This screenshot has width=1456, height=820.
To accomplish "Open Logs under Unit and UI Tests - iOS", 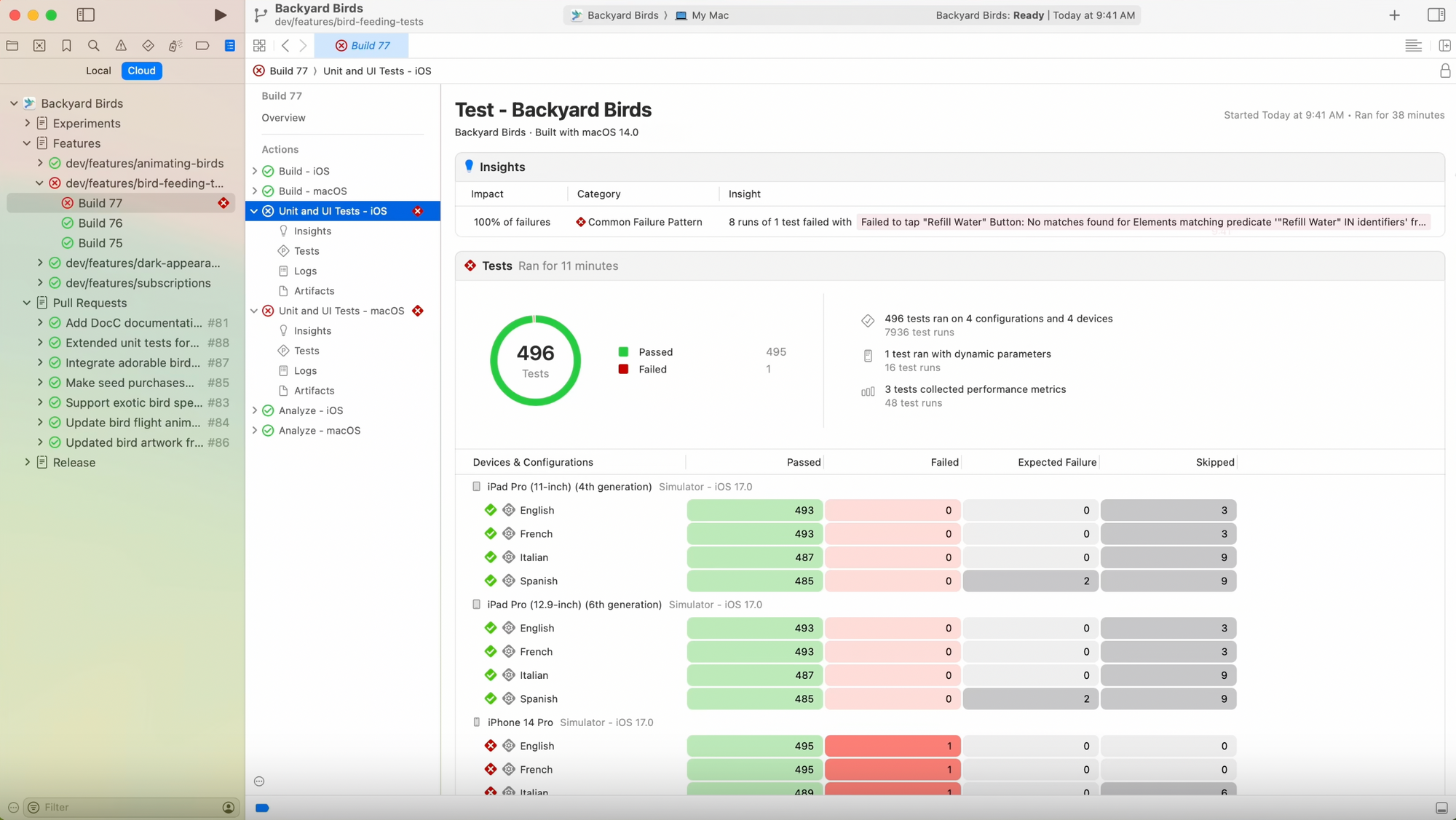I will coord(305,271).
